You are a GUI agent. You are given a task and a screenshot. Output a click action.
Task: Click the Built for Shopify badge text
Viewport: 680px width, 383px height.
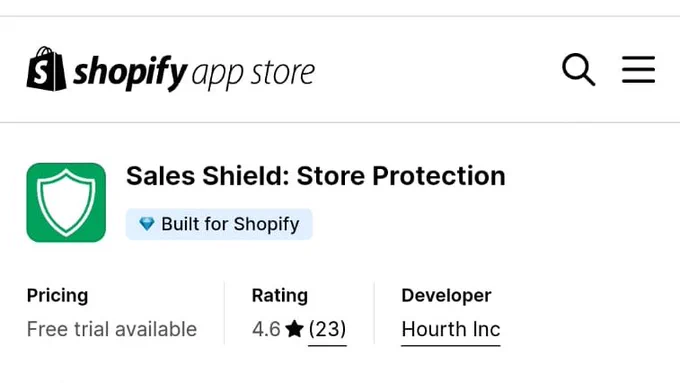(x=230, y=224)
